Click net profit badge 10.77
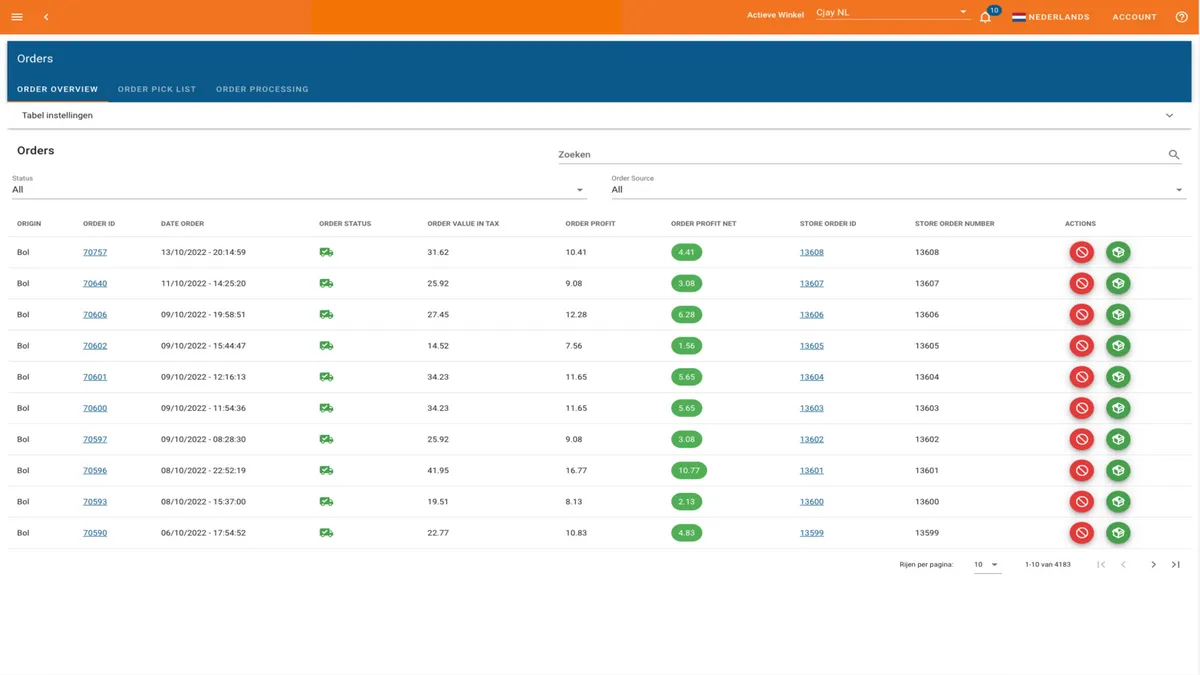This screenshot has height=675, width=1200. [x=689, y=470]
